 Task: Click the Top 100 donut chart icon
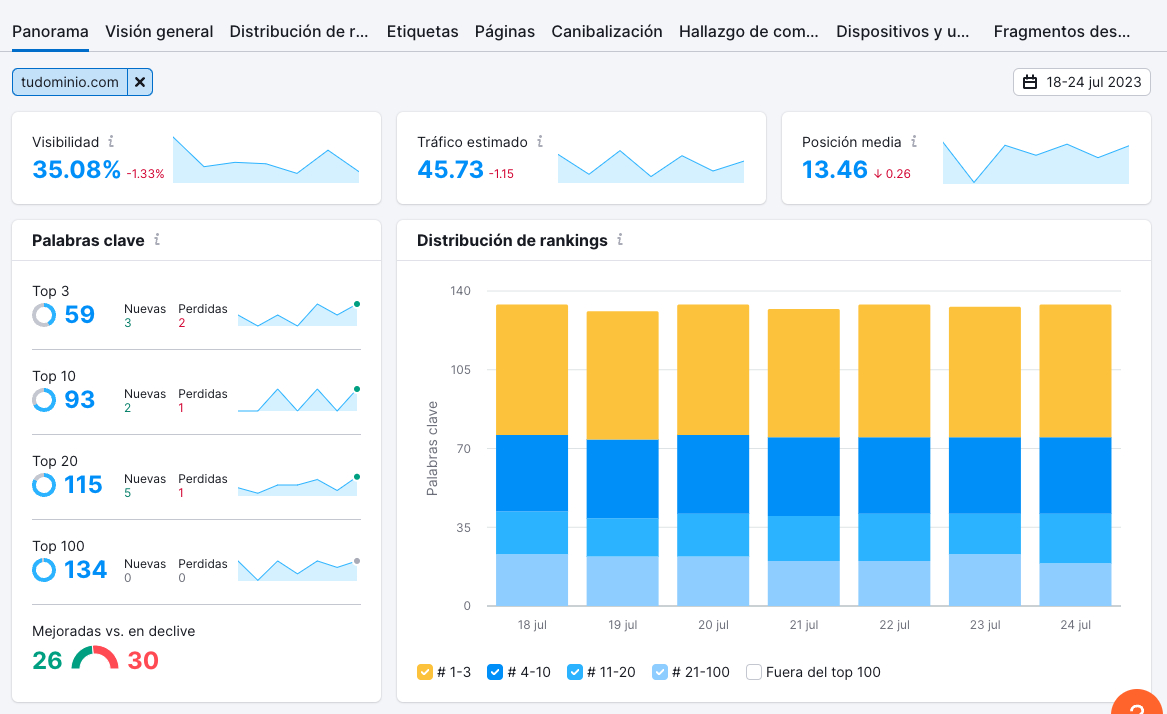click(x=44, y=570)
